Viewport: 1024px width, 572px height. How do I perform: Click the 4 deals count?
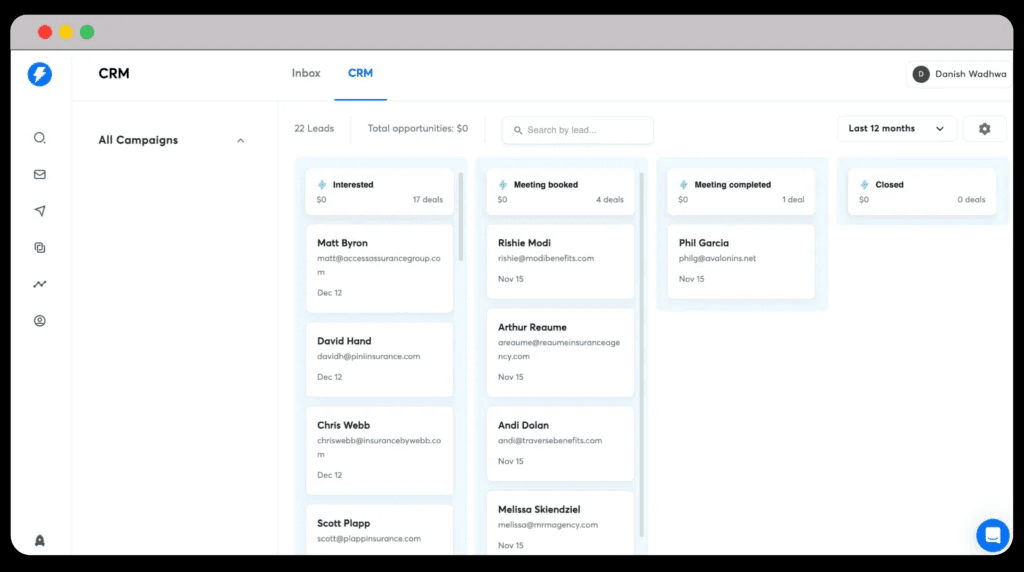pos(610,200)
